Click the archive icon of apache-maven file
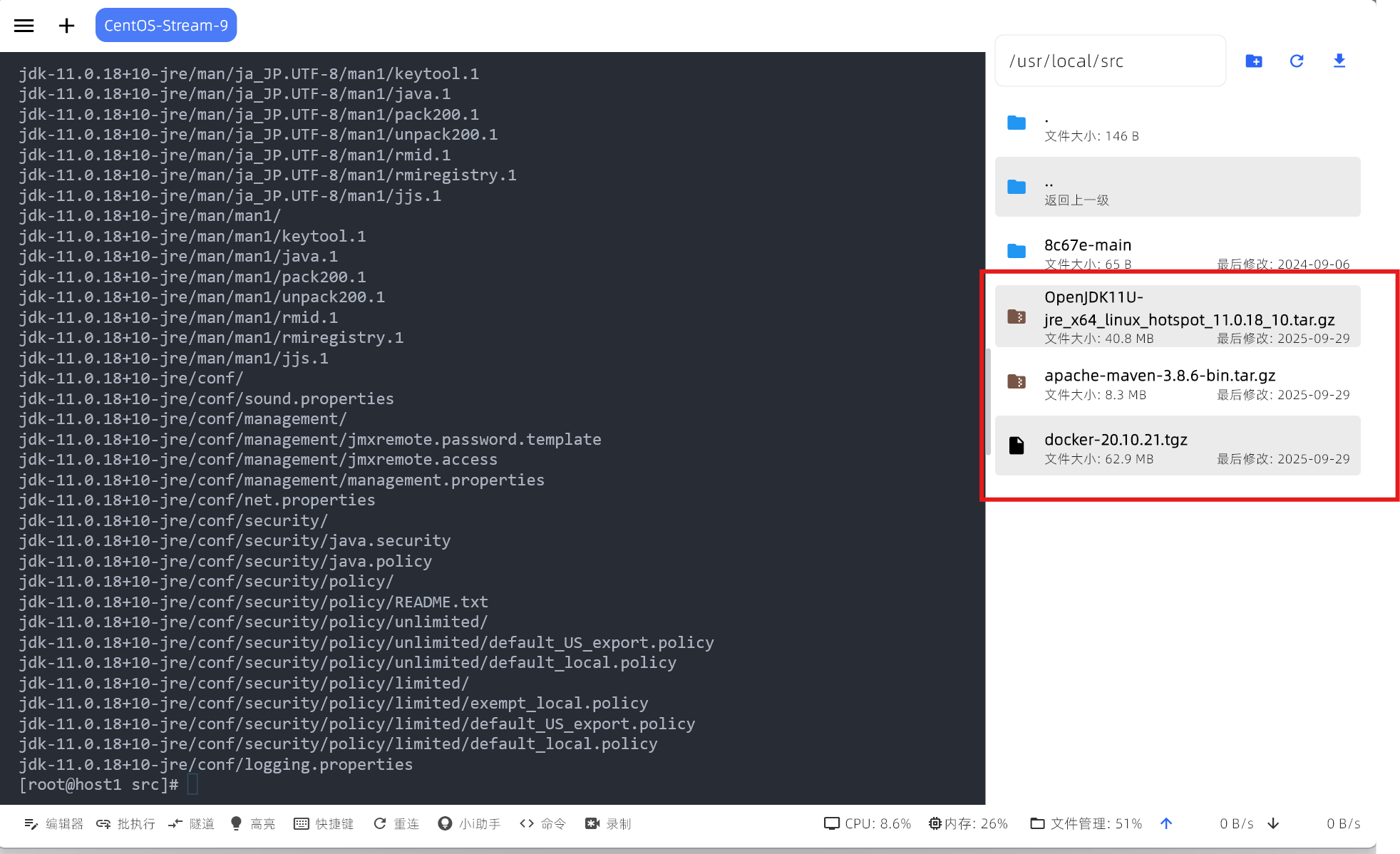The image size is (1400, 854). pyautogui.click(x=1016, y=381)
